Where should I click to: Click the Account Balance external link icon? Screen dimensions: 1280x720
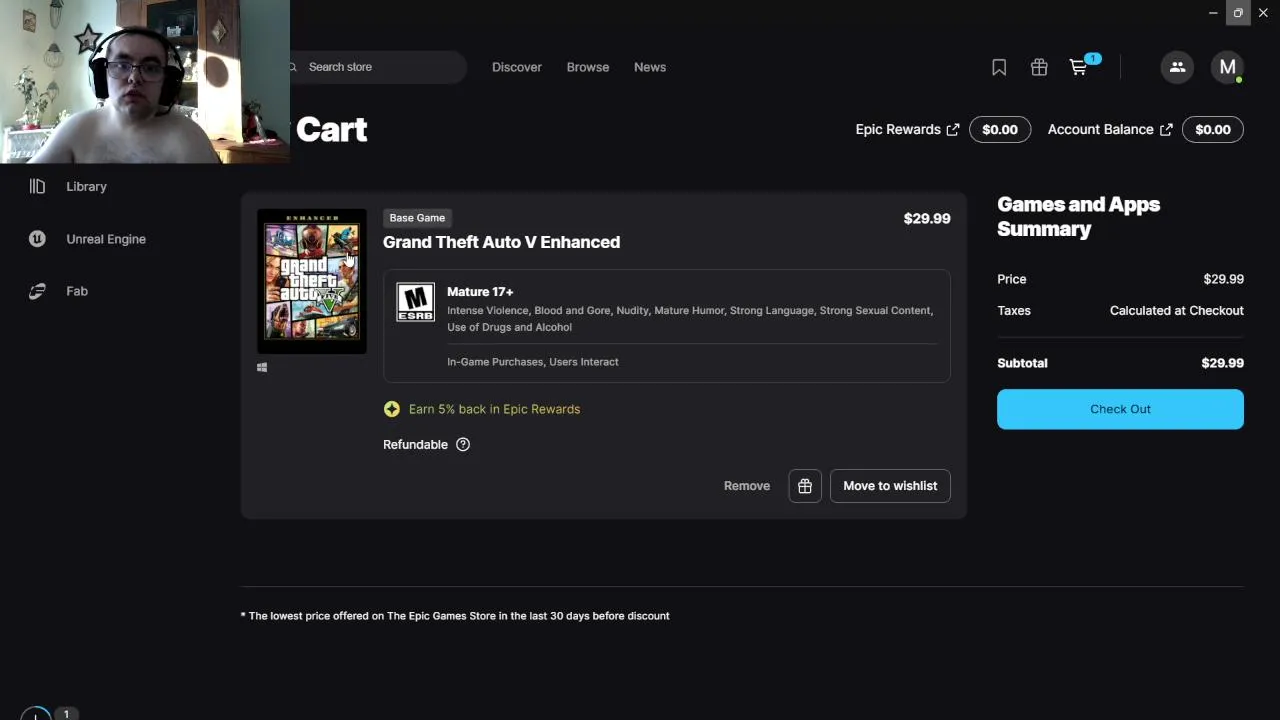[1166, 129]
